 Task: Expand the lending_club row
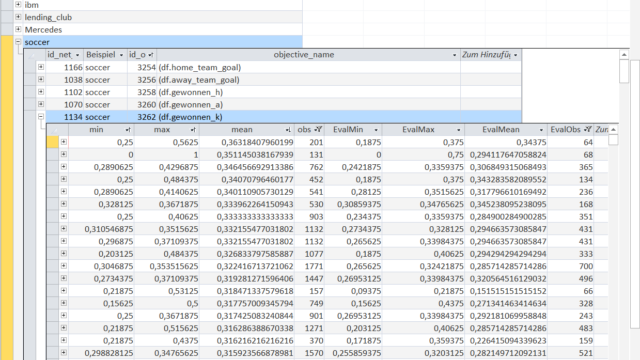(x=18, y=17)
